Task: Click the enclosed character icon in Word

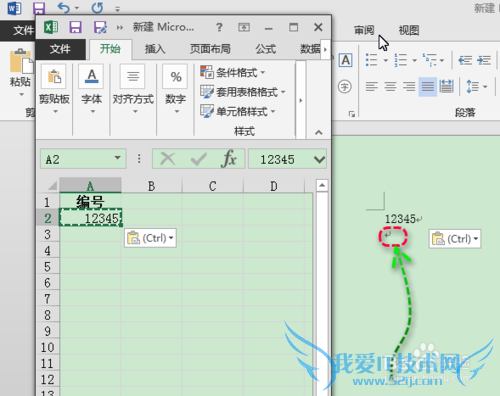Action: click(x=345, y=87)
